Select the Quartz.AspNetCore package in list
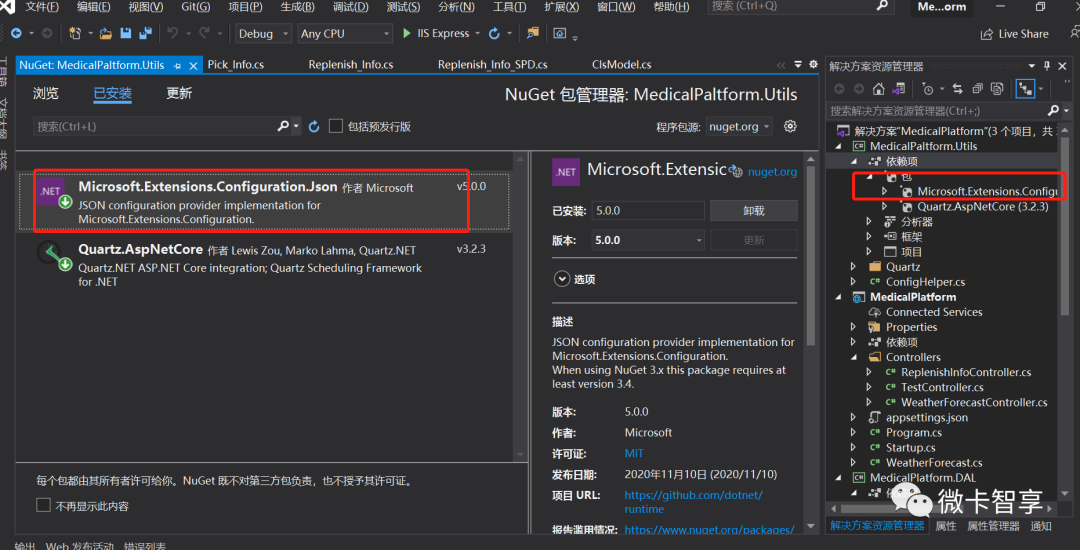Image resolution: width=1080 pixels, height=550 pixels. pyautogui.click(x=264, y=264)
